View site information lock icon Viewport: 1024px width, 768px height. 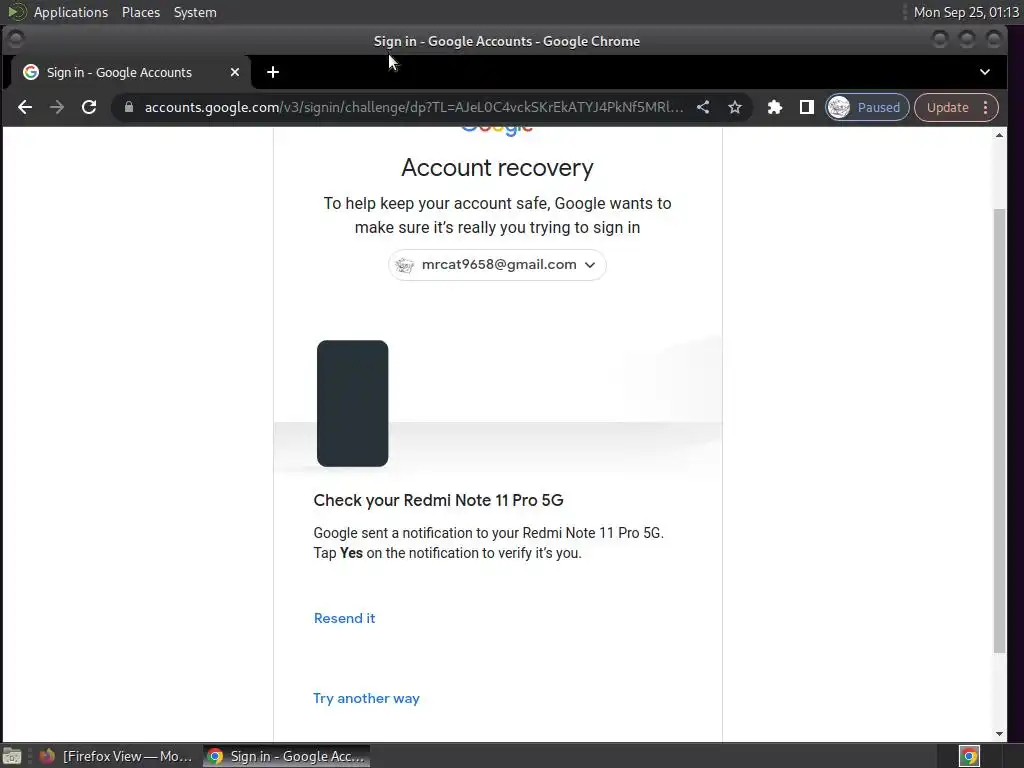pyautogui.click(x=129, y=107)
